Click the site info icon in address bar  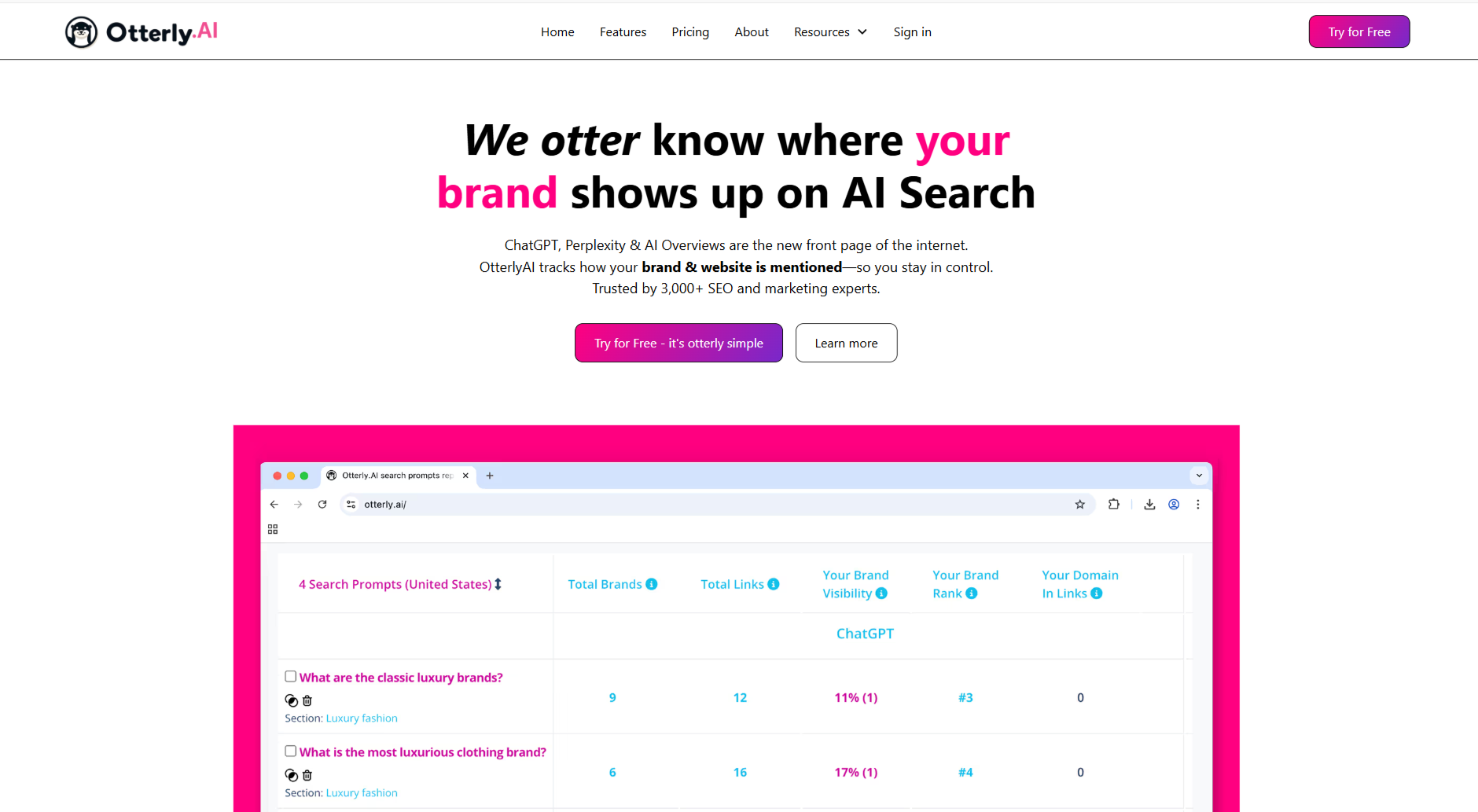click(x=351, y=505)
